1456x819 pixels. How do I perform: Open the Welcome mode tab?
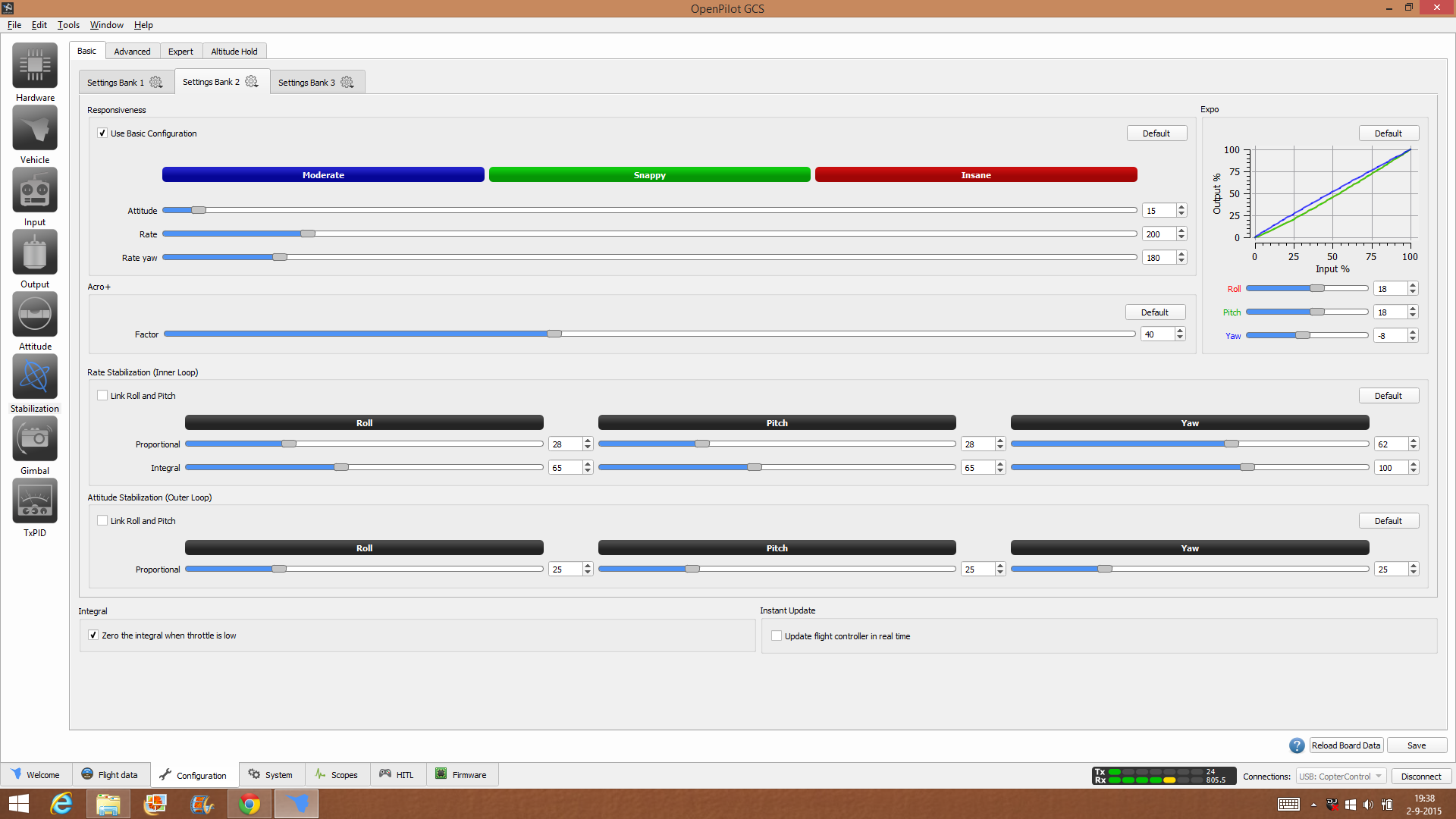click(36, 774)
